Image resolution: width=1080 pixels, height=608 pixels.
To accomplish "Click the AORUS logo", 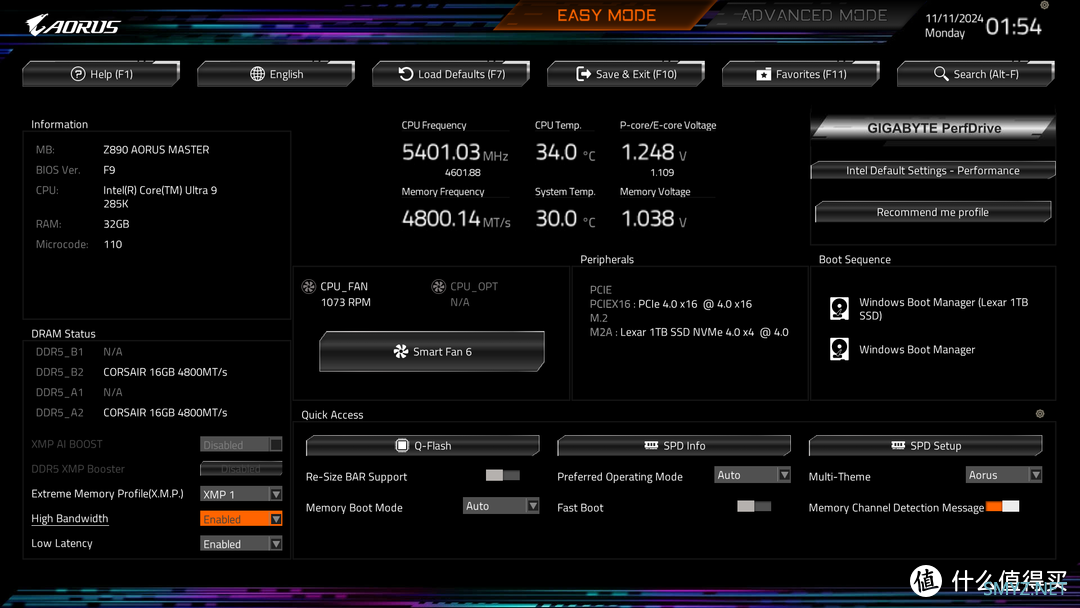I will tap(73, 25).
